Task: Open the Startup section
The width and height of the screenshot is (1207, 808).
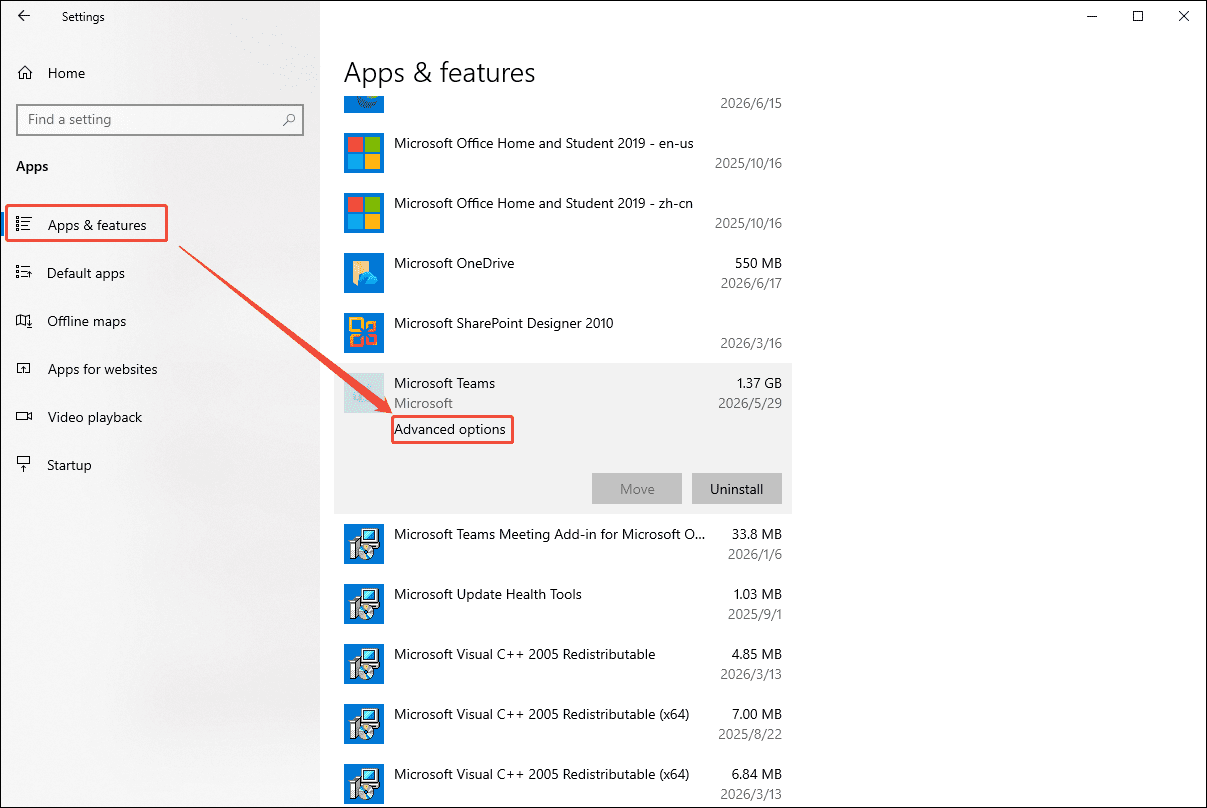Action: (x=69, y=465)
